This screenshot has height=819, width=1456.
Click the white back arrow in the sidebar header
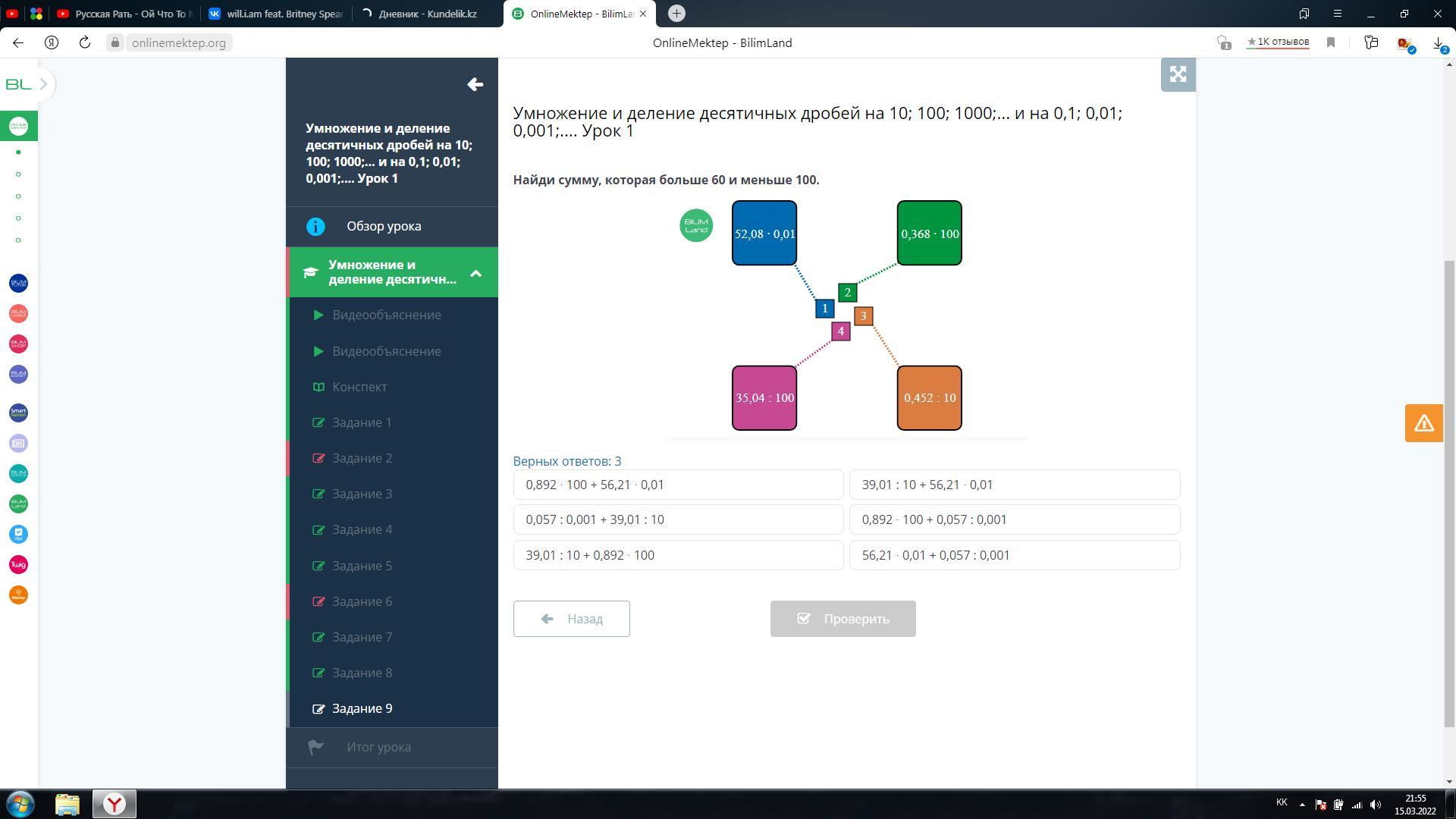click(475, 84)
